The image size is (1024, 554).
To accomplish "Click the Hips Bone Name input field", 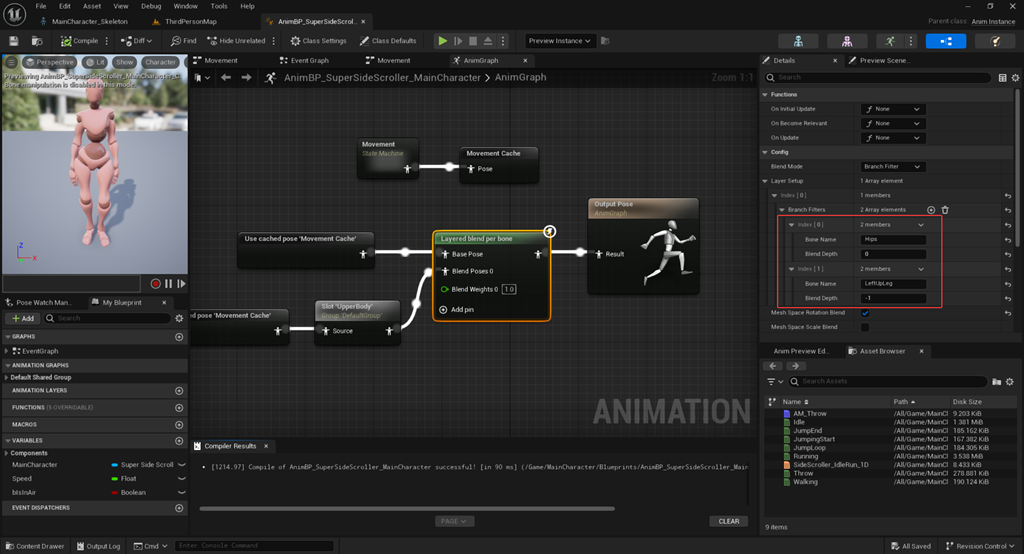I will (893, 240).
